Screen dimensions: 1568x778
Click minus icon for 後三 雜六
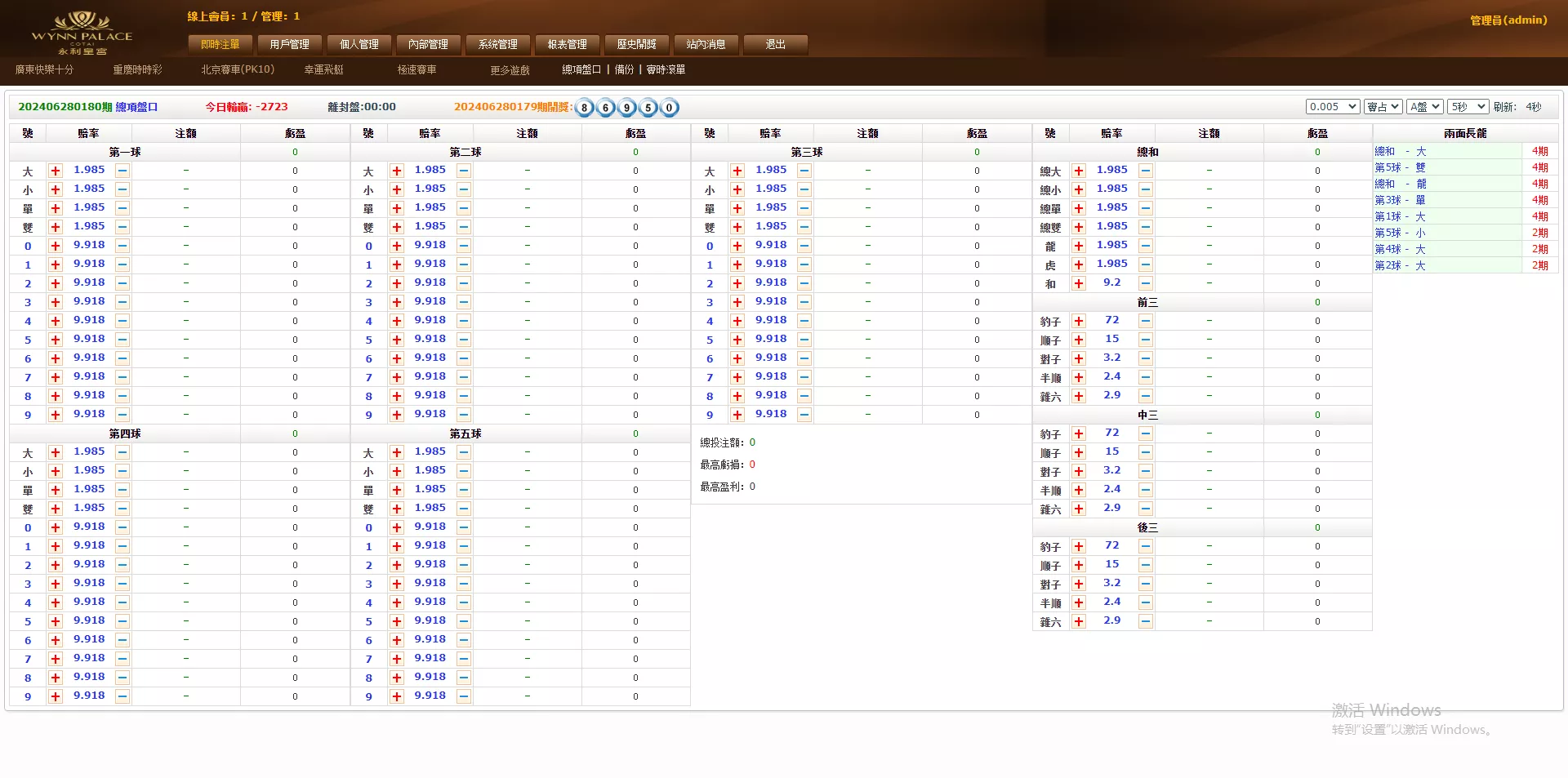point(1146,621)
